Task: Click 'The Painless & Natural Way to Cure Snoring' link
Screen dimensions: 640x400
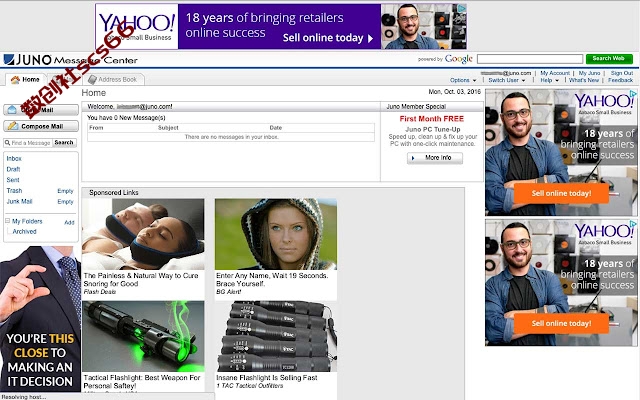Action: [x=141, y=280]
